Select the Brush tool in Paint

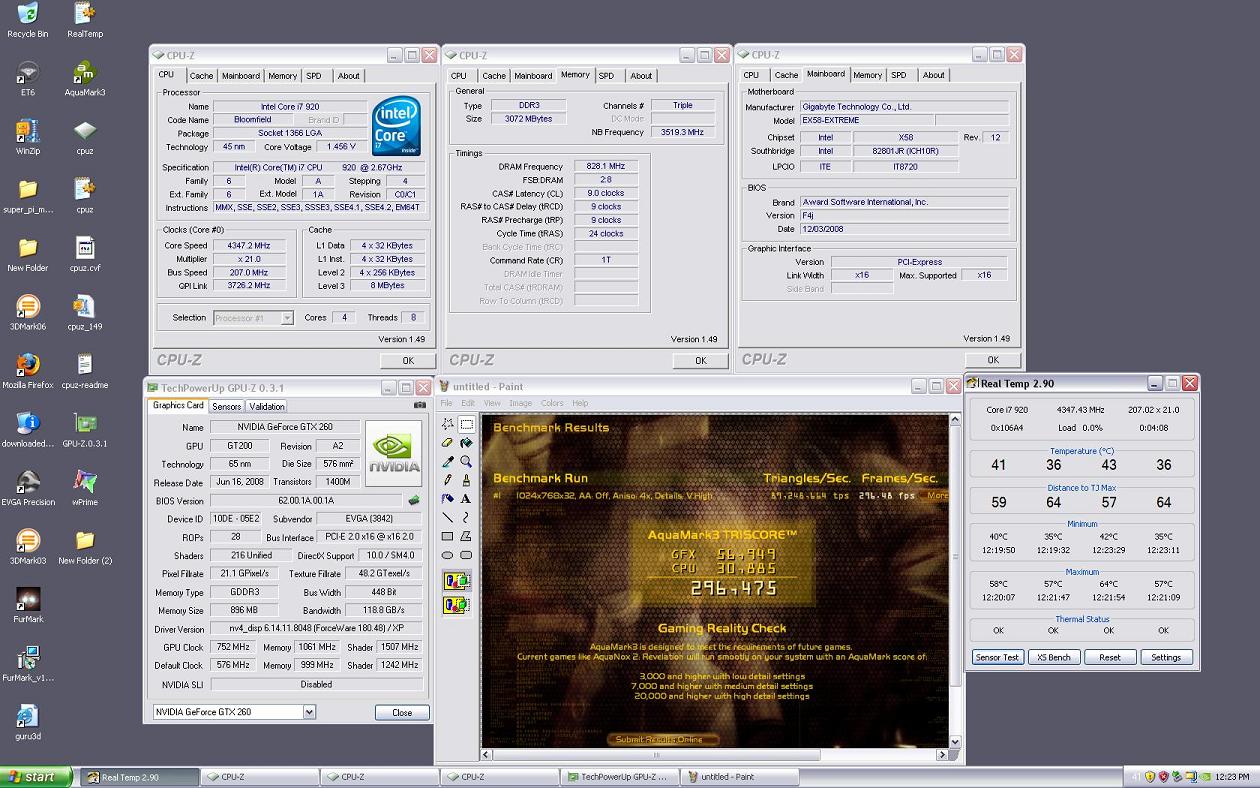pyautogui.click(x=466, y=480)
